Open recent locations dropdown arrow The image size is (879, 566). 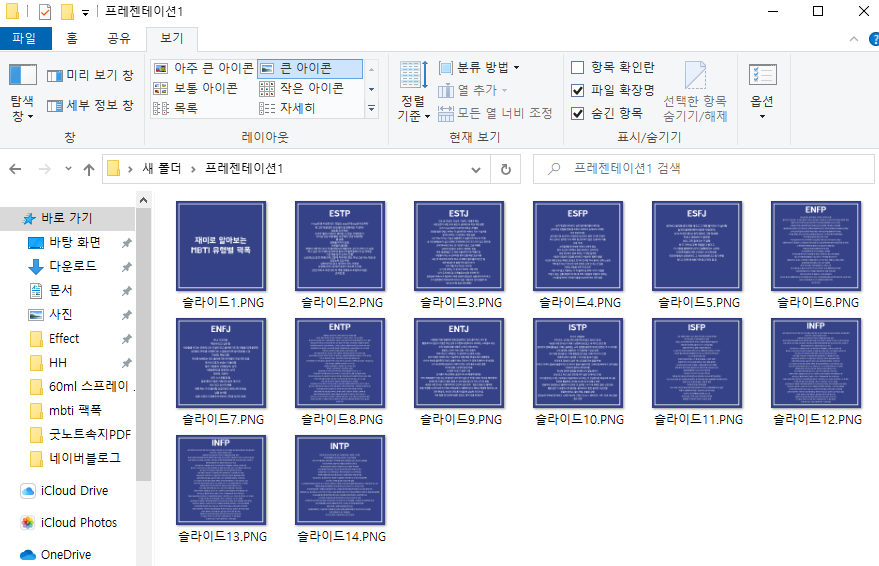pyautogui.click(x=68, y=169)
